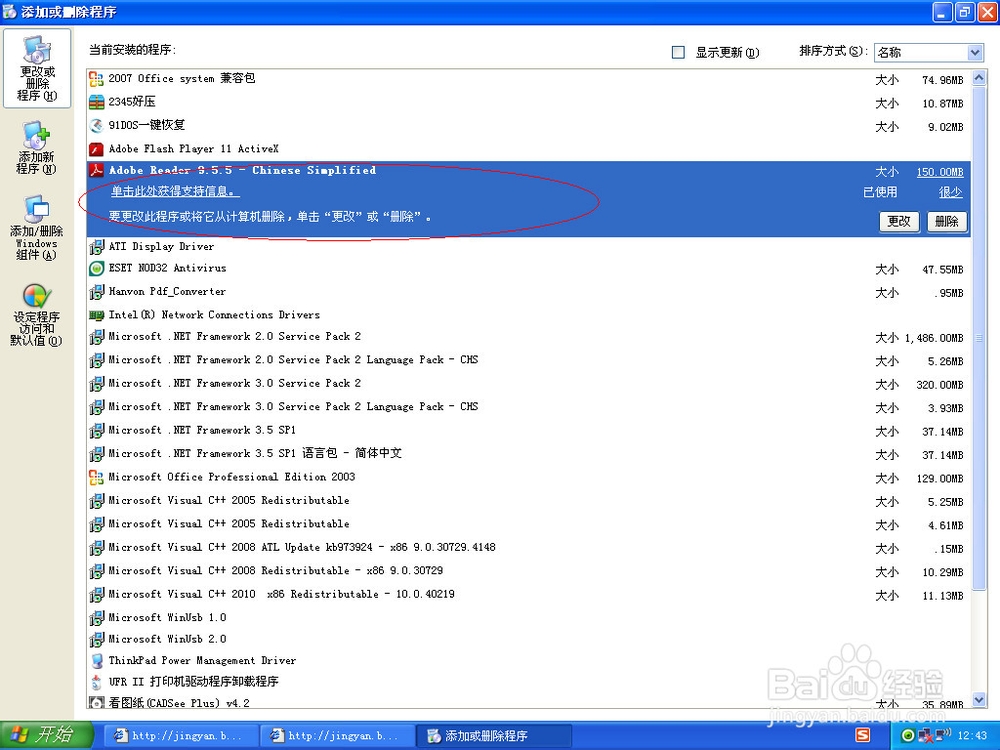Image resolution: width=1000 pixels, height=750 pixels.
Task: Select Visual C++ 2005 Redistributable 4.61MB row
Action: 529,524
